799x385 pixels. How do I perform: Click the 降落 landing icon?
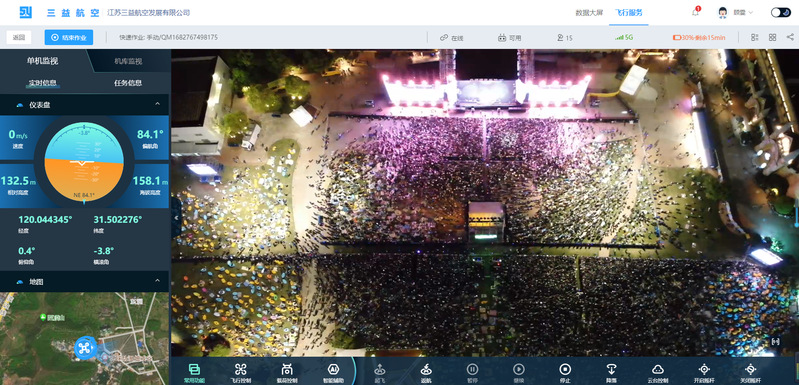pos(611,372)
